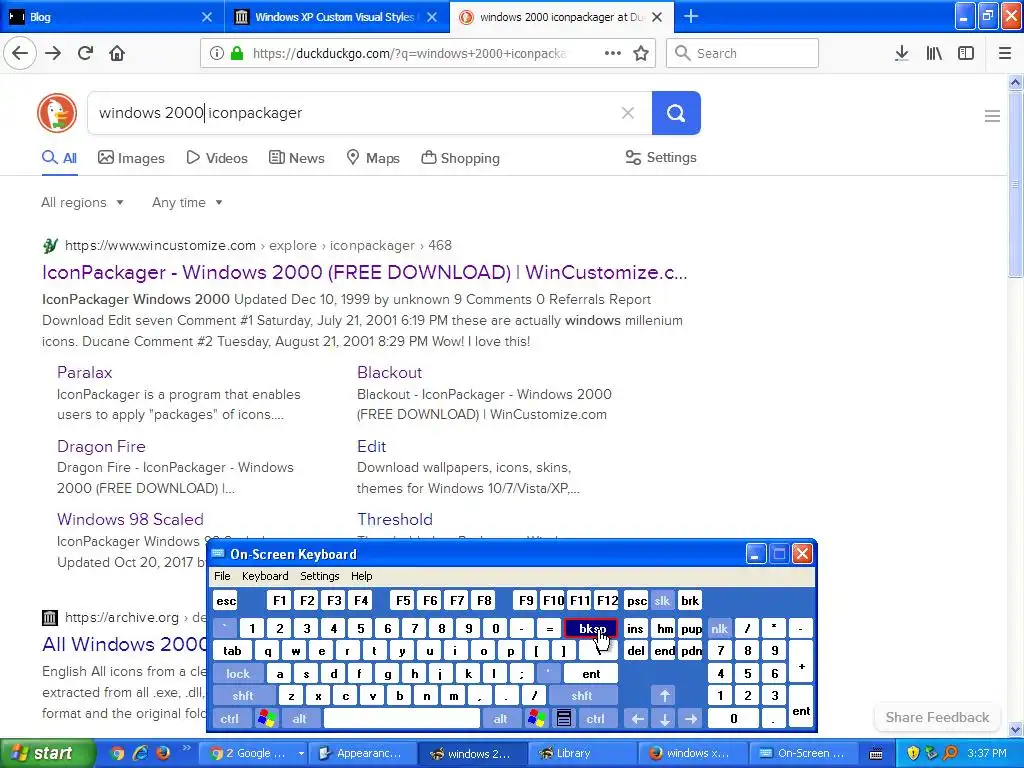Open the On-Screen Keyboard File menu
Image resolution: width=1024 pixels, height=768 pixels.
pyautogui.click(x=222, y=576)
